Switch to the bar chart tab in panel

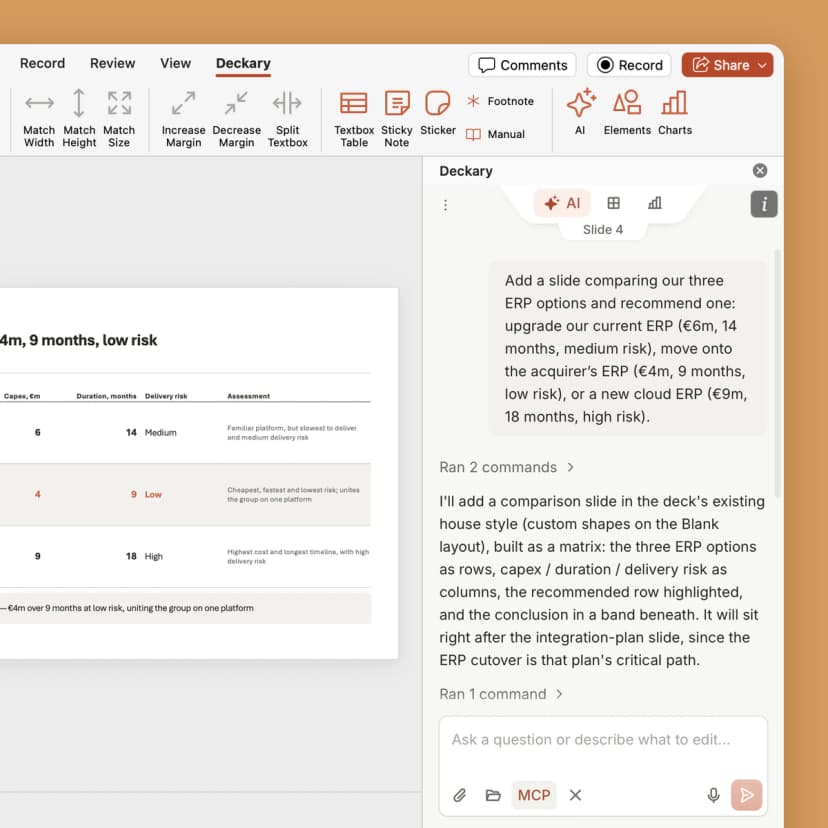click(654, 203)
